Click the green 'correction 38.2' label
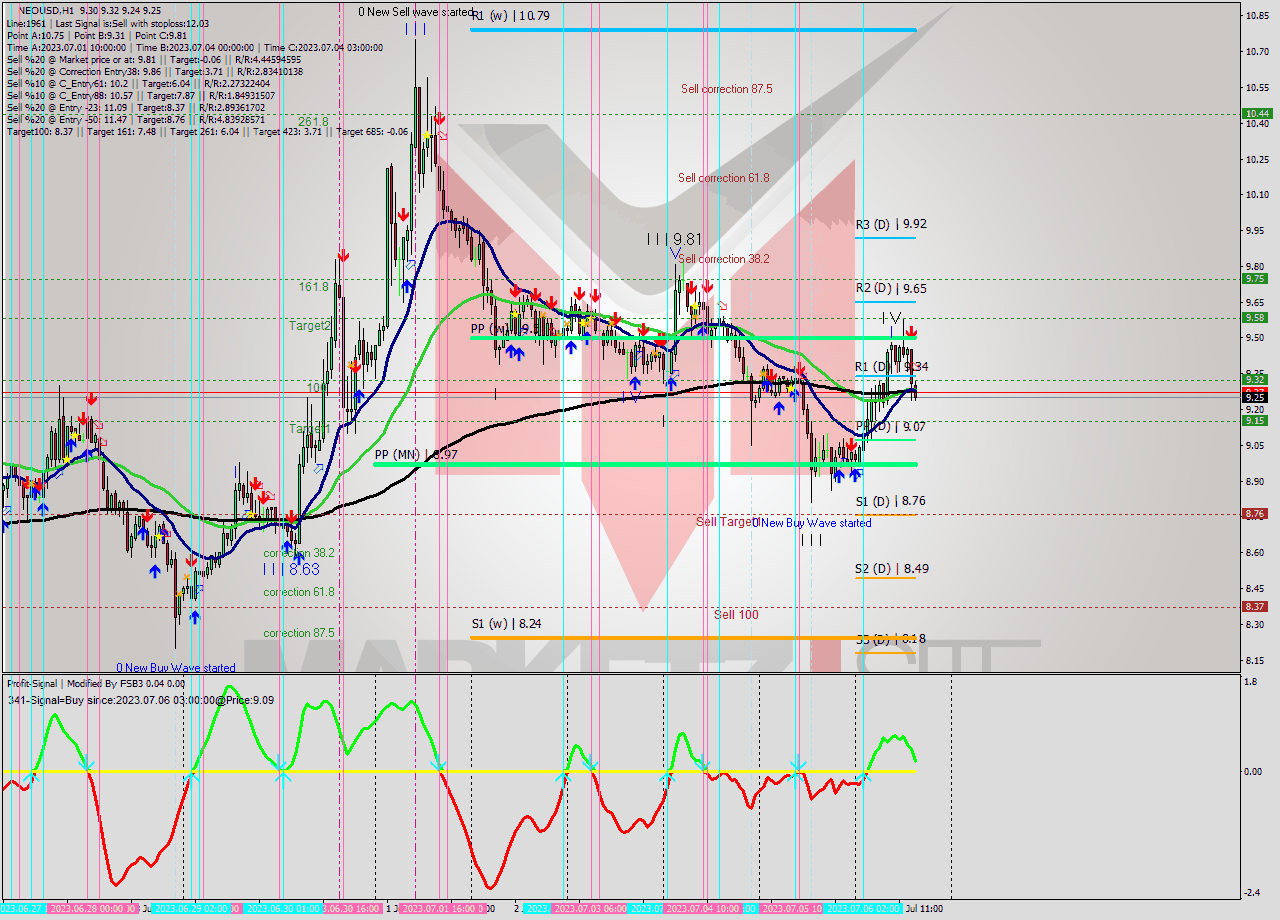Image resolution: width=1280 pixels, height=920 pixels. pos(299,553)
